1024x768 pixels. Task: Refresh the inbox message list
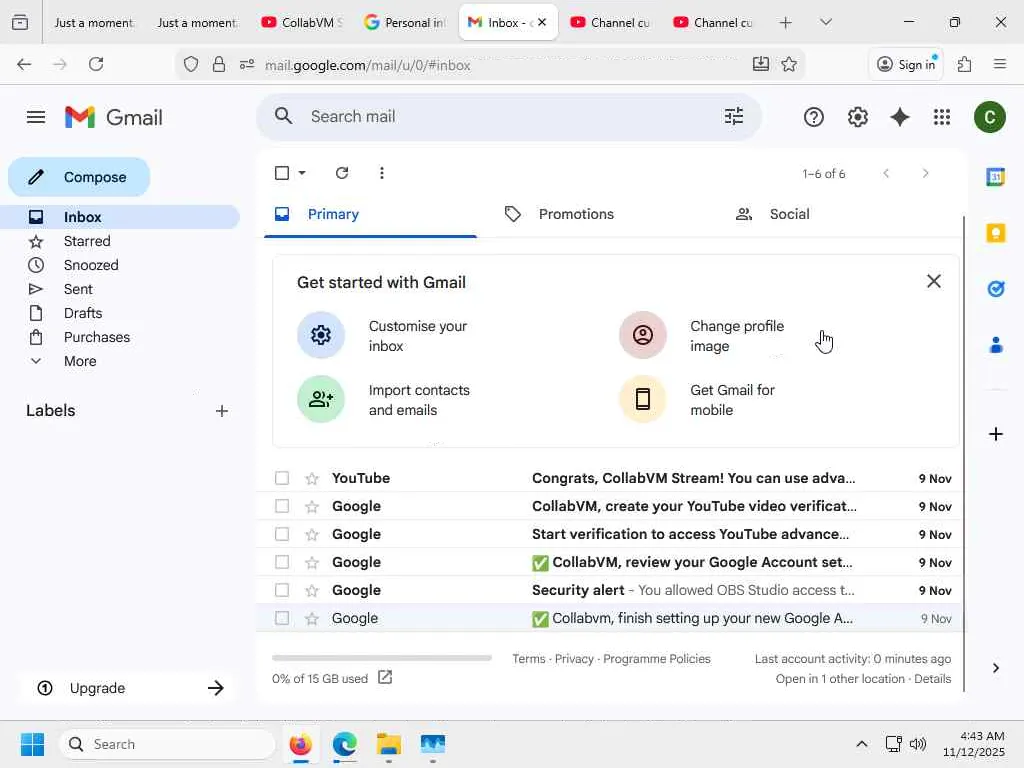[342, 173]
